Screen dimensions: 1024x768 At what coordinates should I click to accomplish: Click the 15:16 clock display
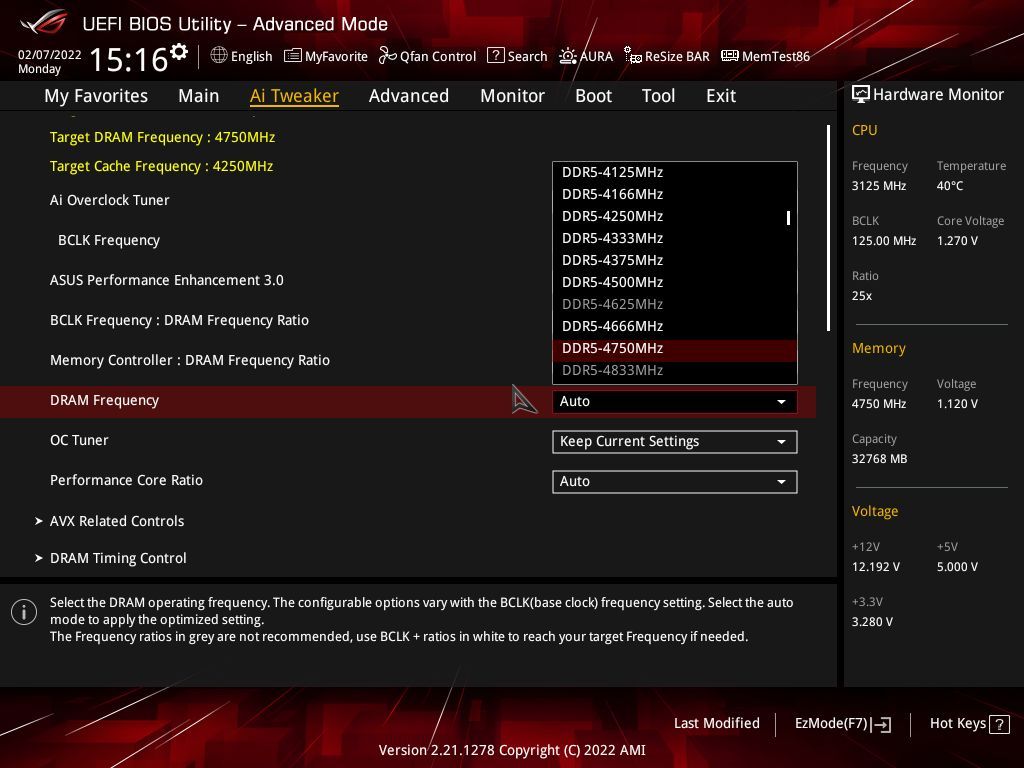[x=129, y=59]
